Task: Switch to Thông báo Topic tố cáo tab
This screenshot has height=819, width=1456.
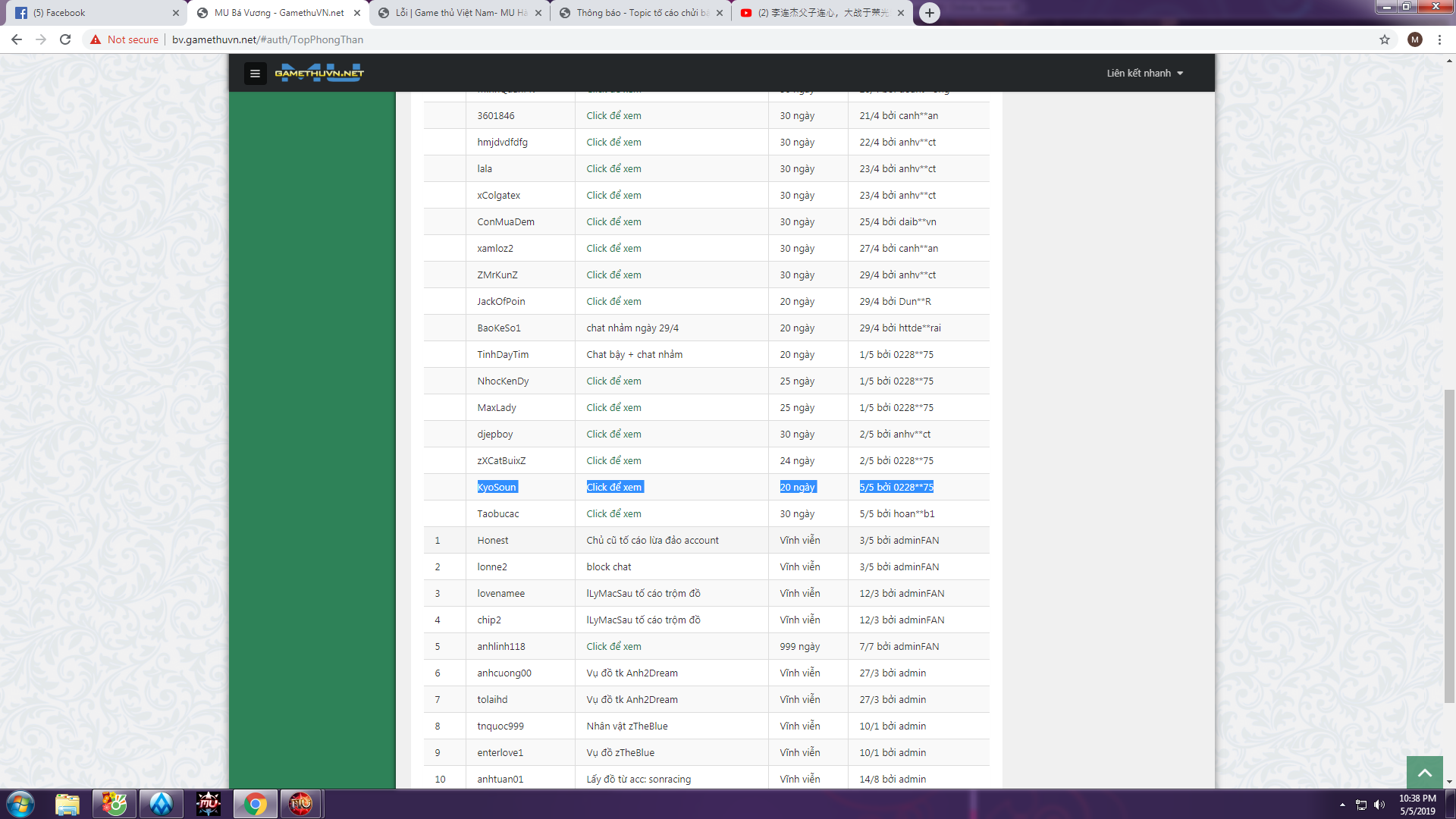Action: [x=641, y=13]
